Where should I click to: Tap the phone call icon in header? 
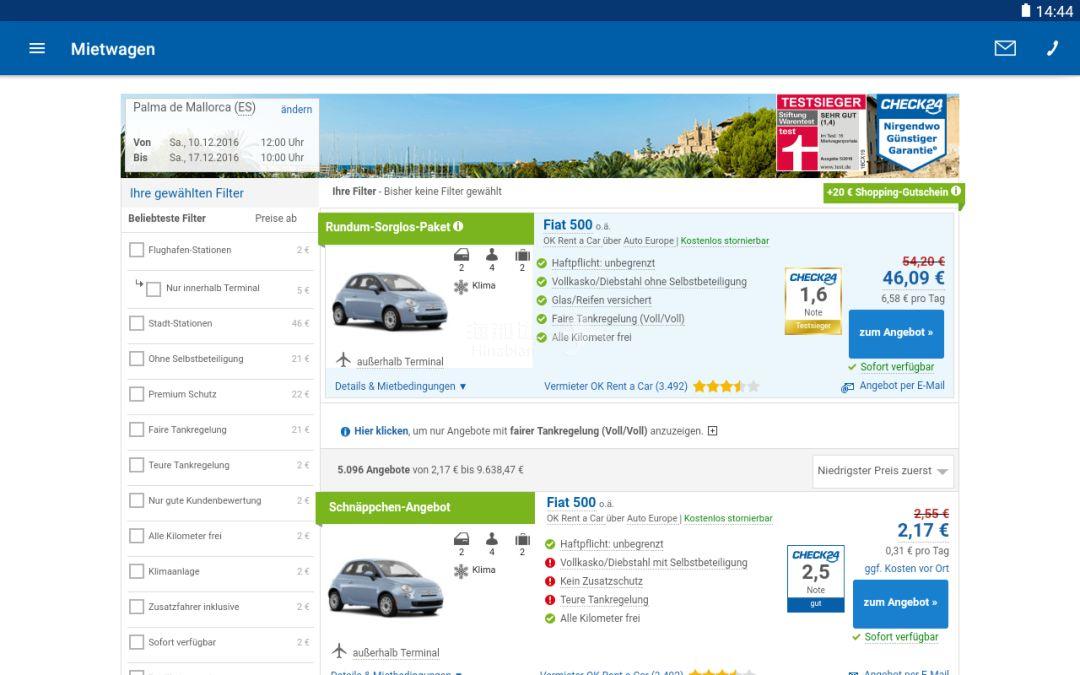click(x=1052, y=48)
